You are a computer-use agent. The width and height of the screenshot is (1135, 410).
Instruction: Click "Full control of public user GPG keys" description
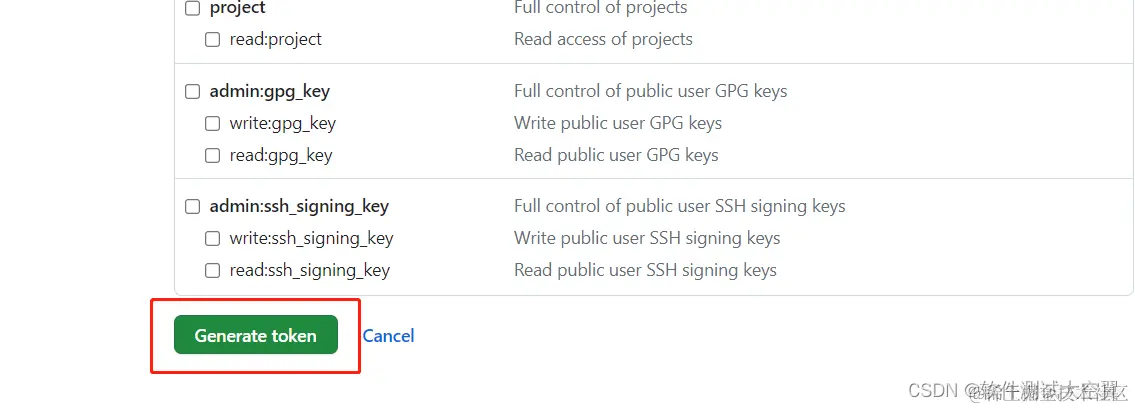[x=650, y=92]
